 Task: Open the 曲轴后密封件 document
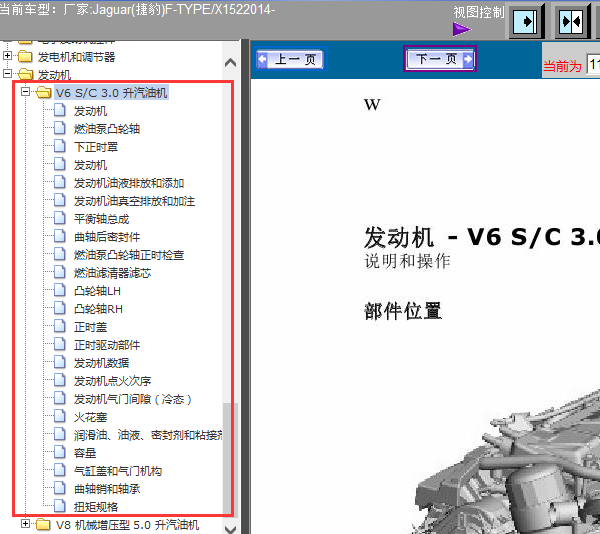point(107,237)
